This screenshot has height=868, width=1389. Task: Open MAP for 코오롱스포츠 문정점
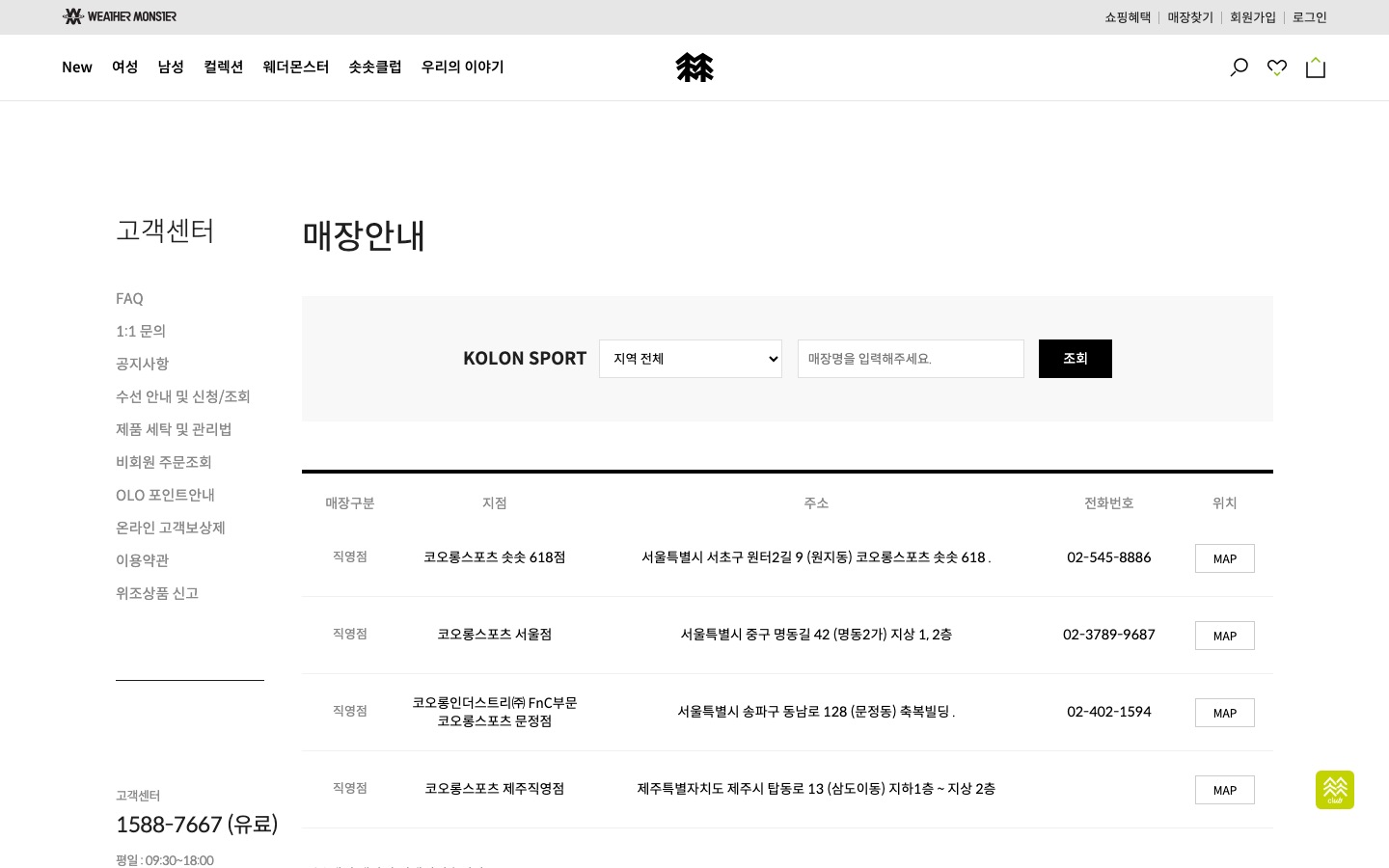point(1225,713)
